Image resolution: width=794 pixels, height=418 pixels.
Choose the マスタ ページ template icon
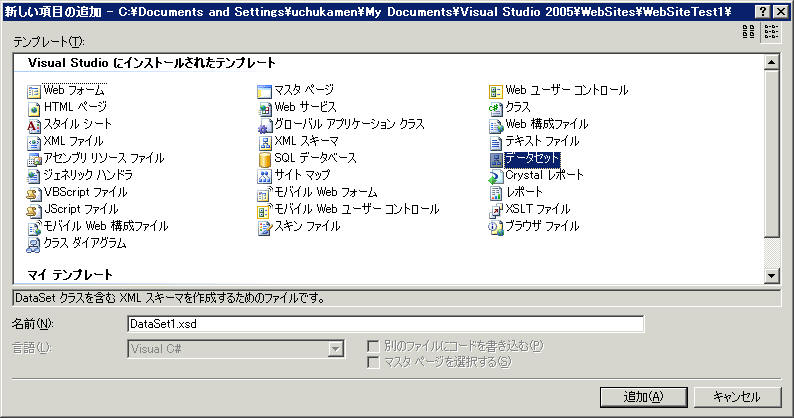coord(264,92)
